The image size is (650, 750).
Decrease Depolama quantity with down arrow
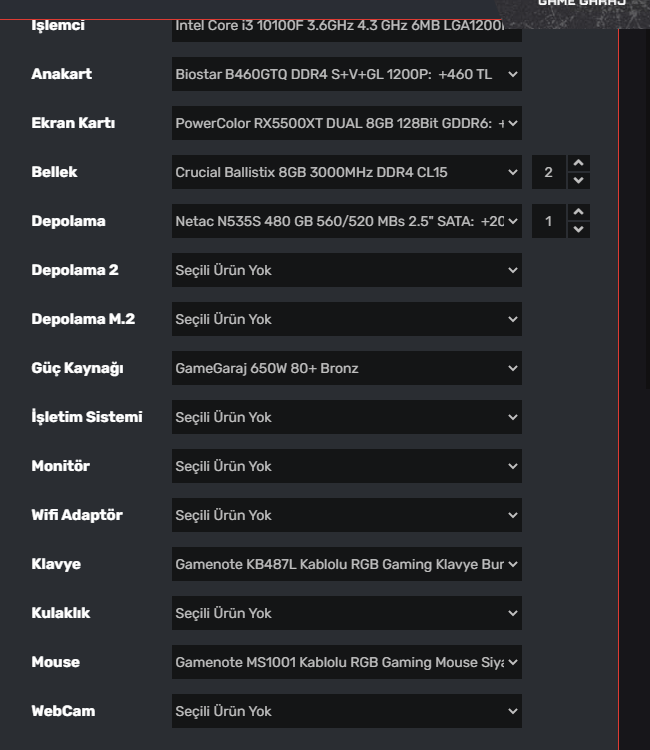578,230
